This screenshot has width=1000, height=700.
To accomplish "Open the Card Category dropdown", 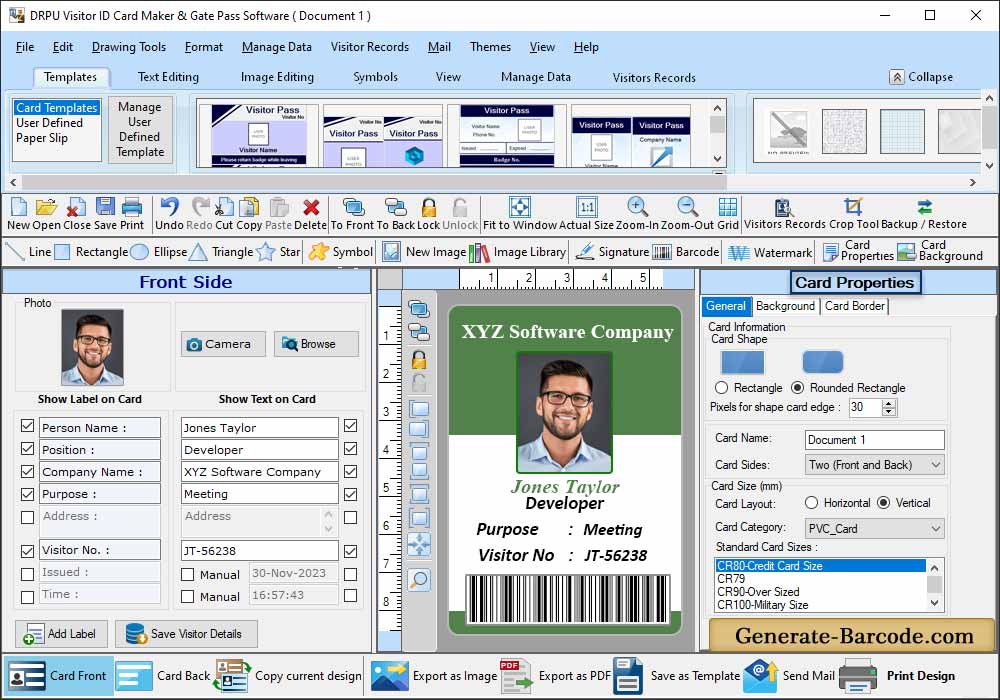I will click(x=874, y=529).
